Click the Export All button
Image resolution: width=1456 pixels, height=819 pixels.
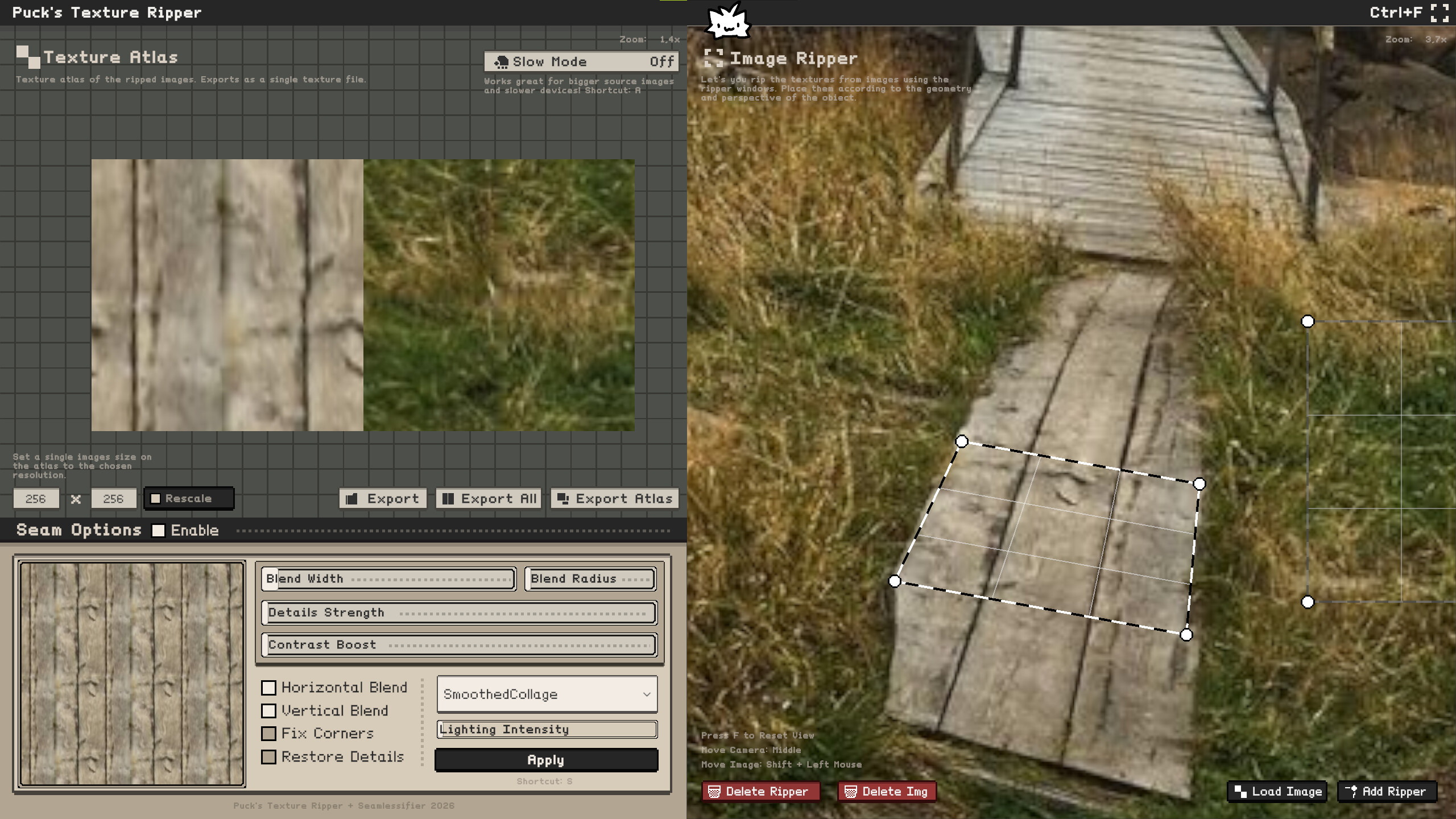(x=489, y=499)
